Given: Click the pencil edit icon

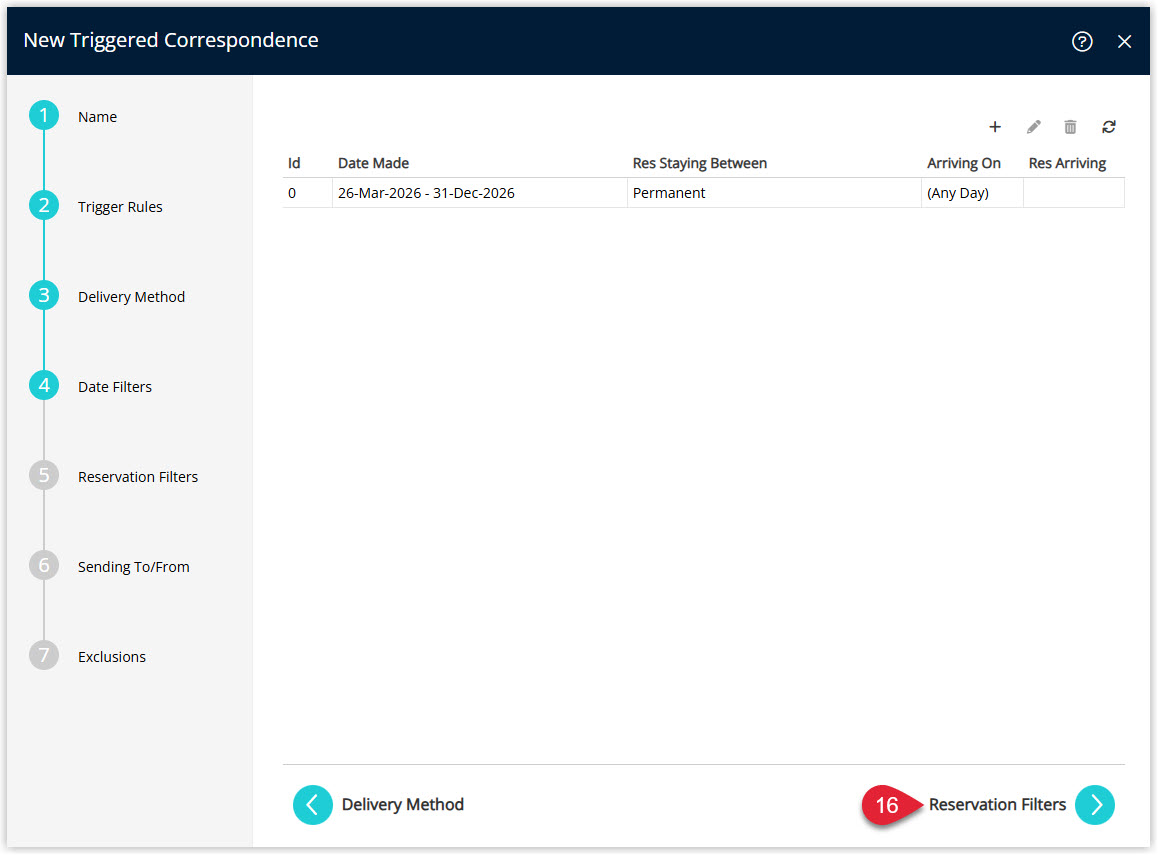Looking at the screenshot, I should 1033,127.
